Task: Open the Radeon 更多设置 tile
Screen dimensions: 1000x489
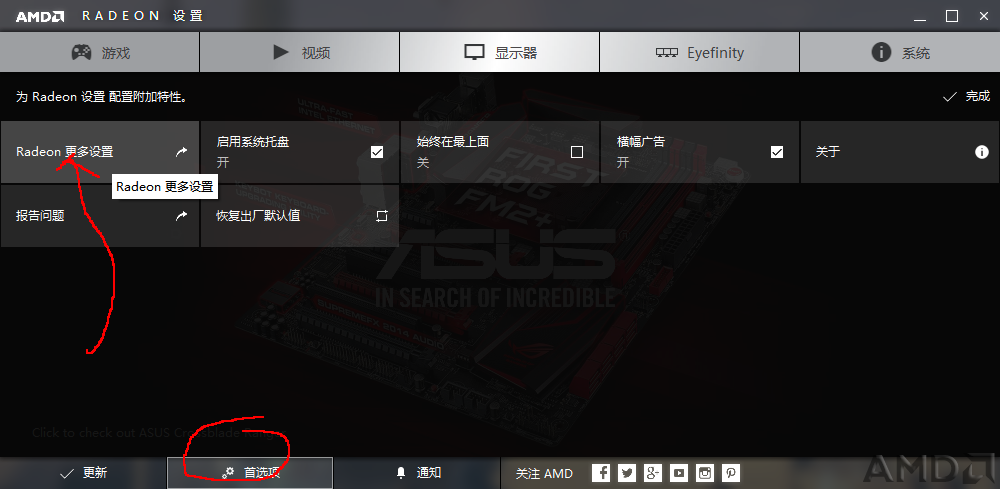Action: tap(99, 152)
